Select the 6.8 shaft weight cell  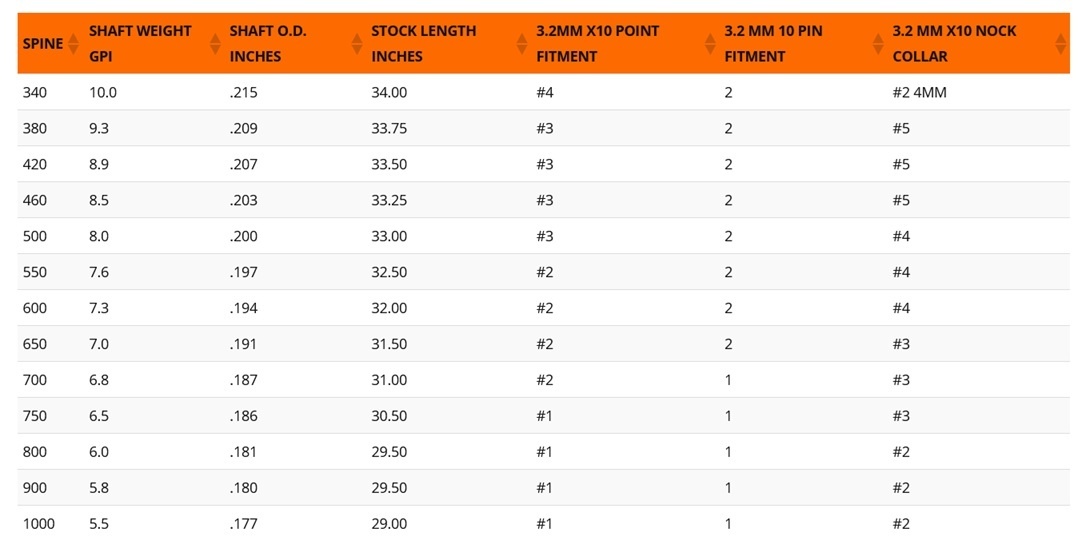tap(99, 380)
